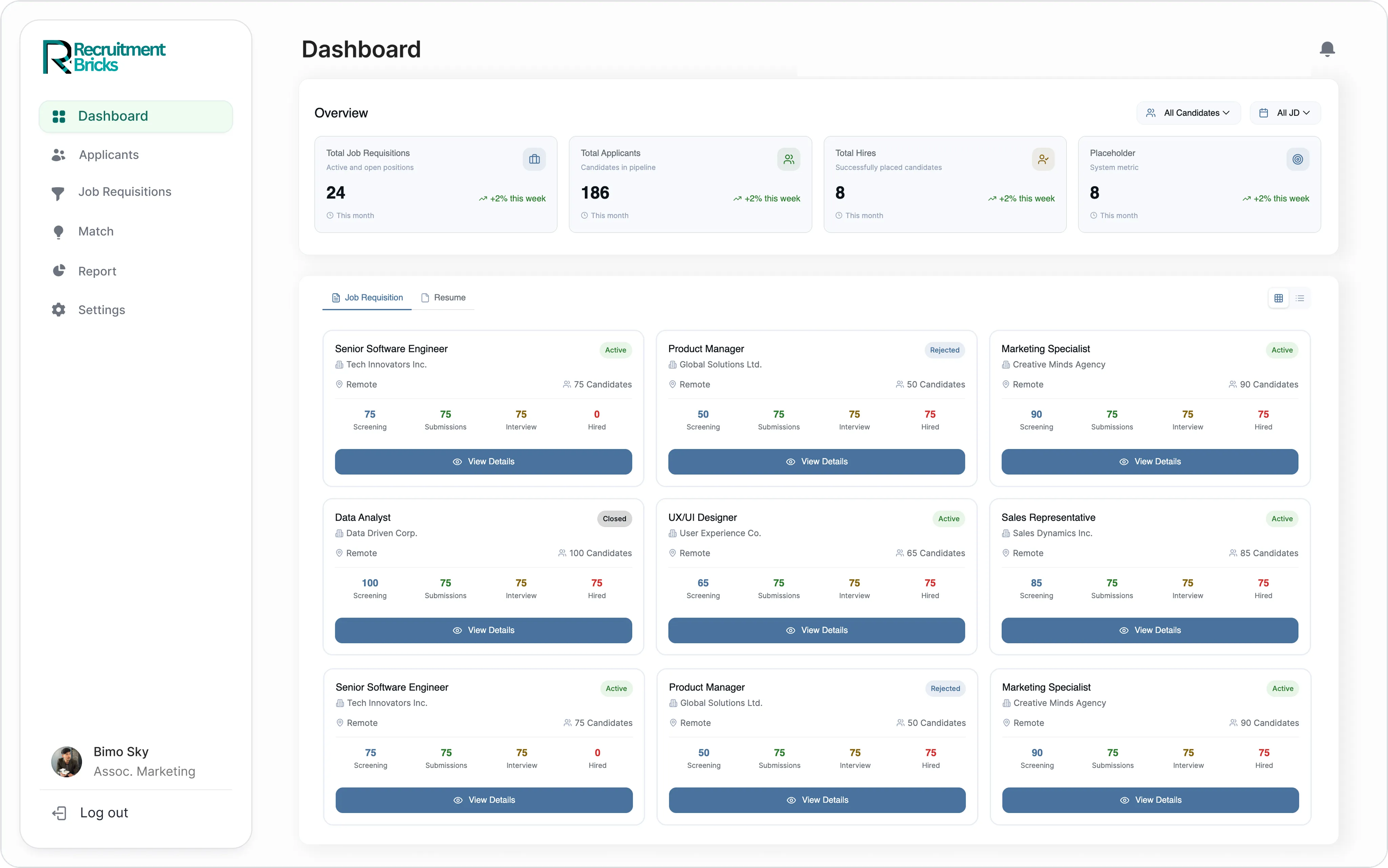This screenshot has height=868, width=1388.
Task: Switch to list view layout
Action: point(1300,298)
